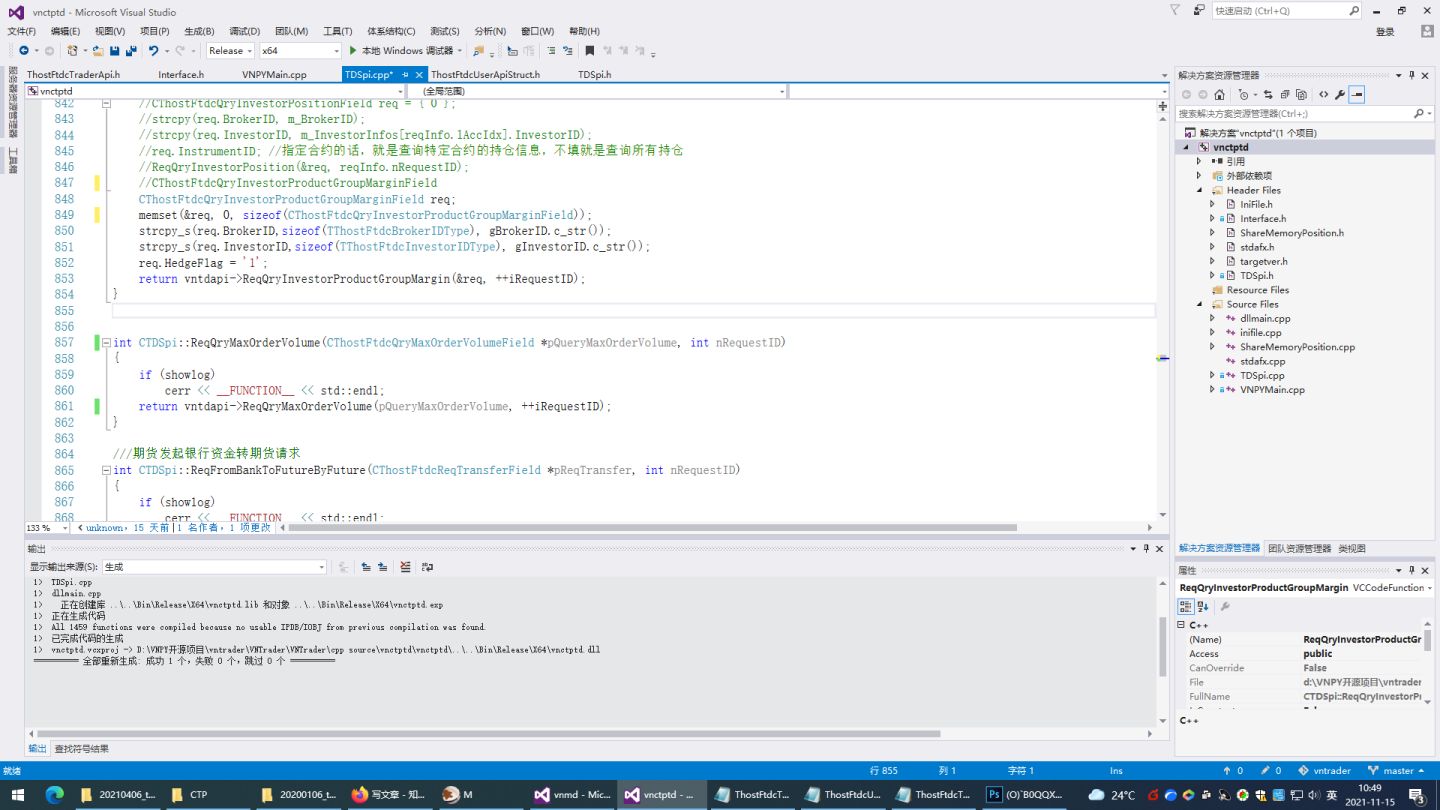Viewport: 1440px width, 810px height.
Task: Open Photoshop from the Windows taskbar
Action: tap(1024, 795)
